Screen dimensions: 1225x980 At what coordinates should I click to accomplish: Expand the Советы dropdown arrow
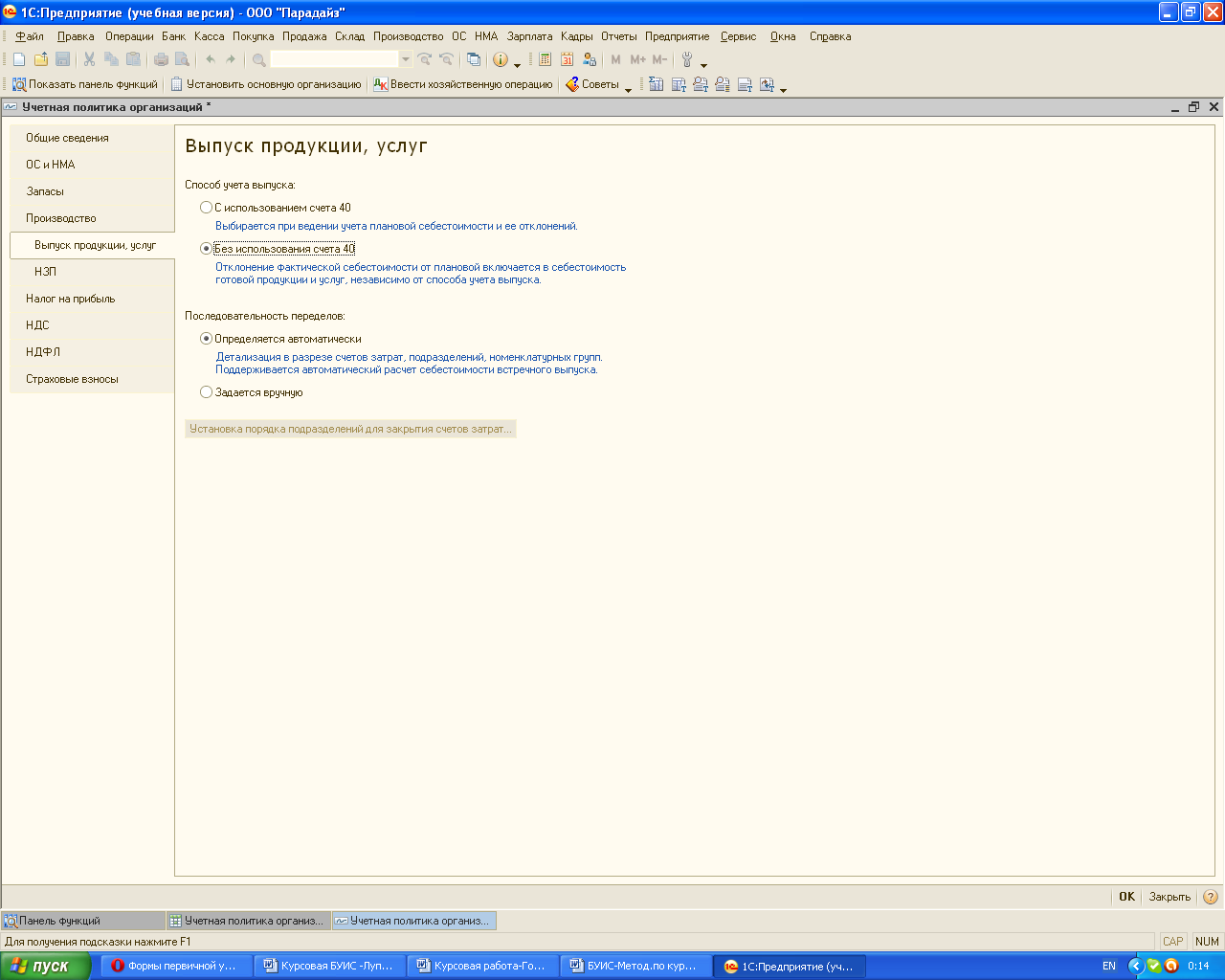tap(628, 87)
